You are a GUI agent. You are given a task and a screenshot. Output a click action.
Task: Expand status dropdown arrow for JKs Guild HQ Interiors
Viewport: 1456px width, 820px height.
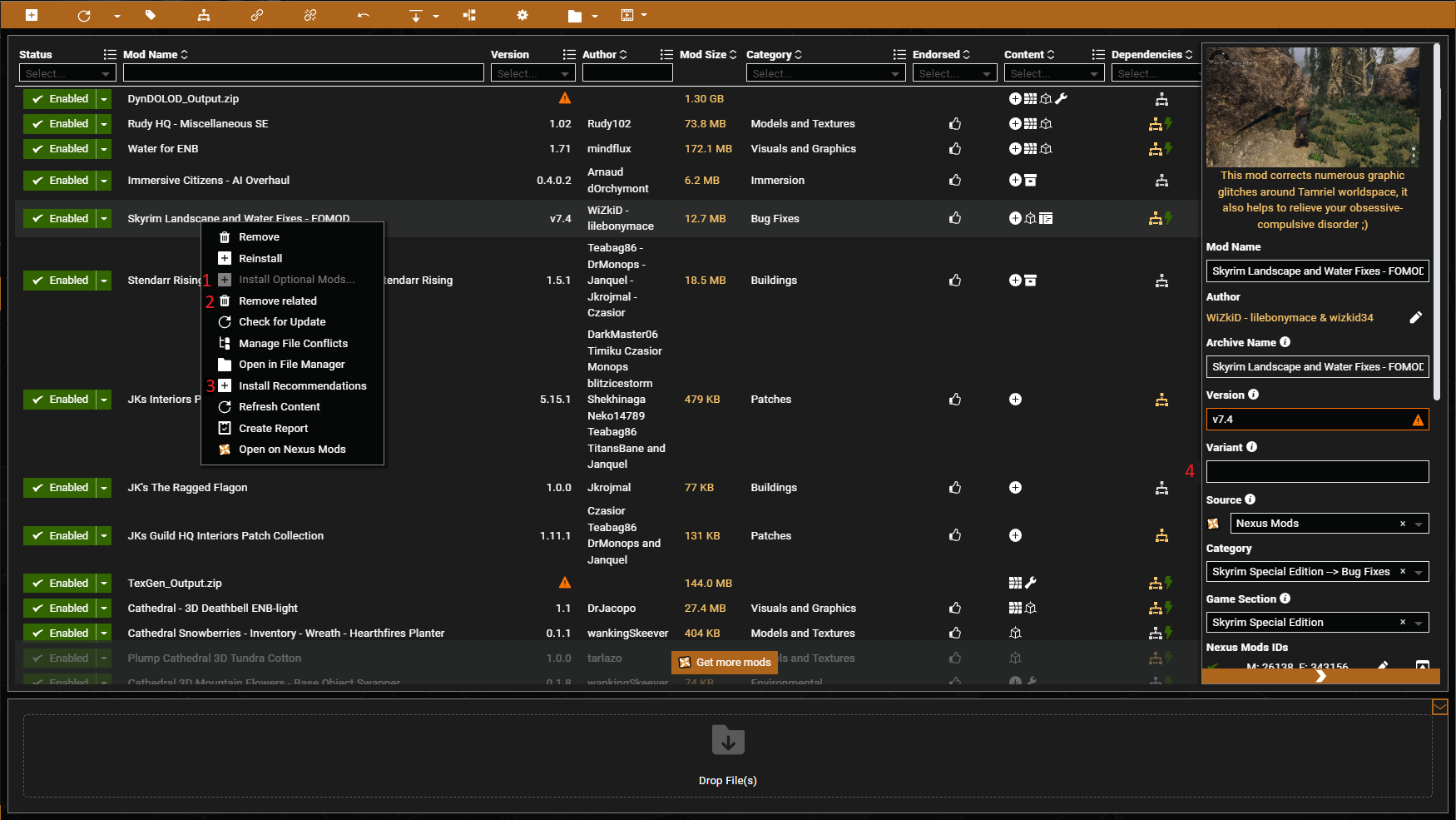(104, 536)
